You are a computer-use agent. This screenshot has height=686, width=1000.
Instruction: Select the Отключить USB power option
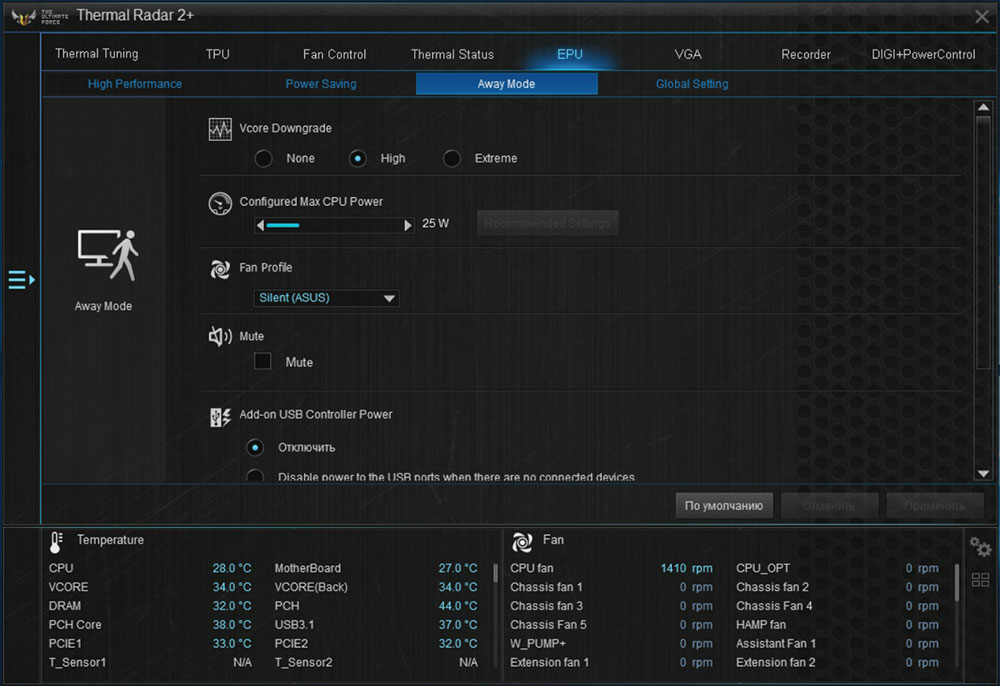coord(255,448)
